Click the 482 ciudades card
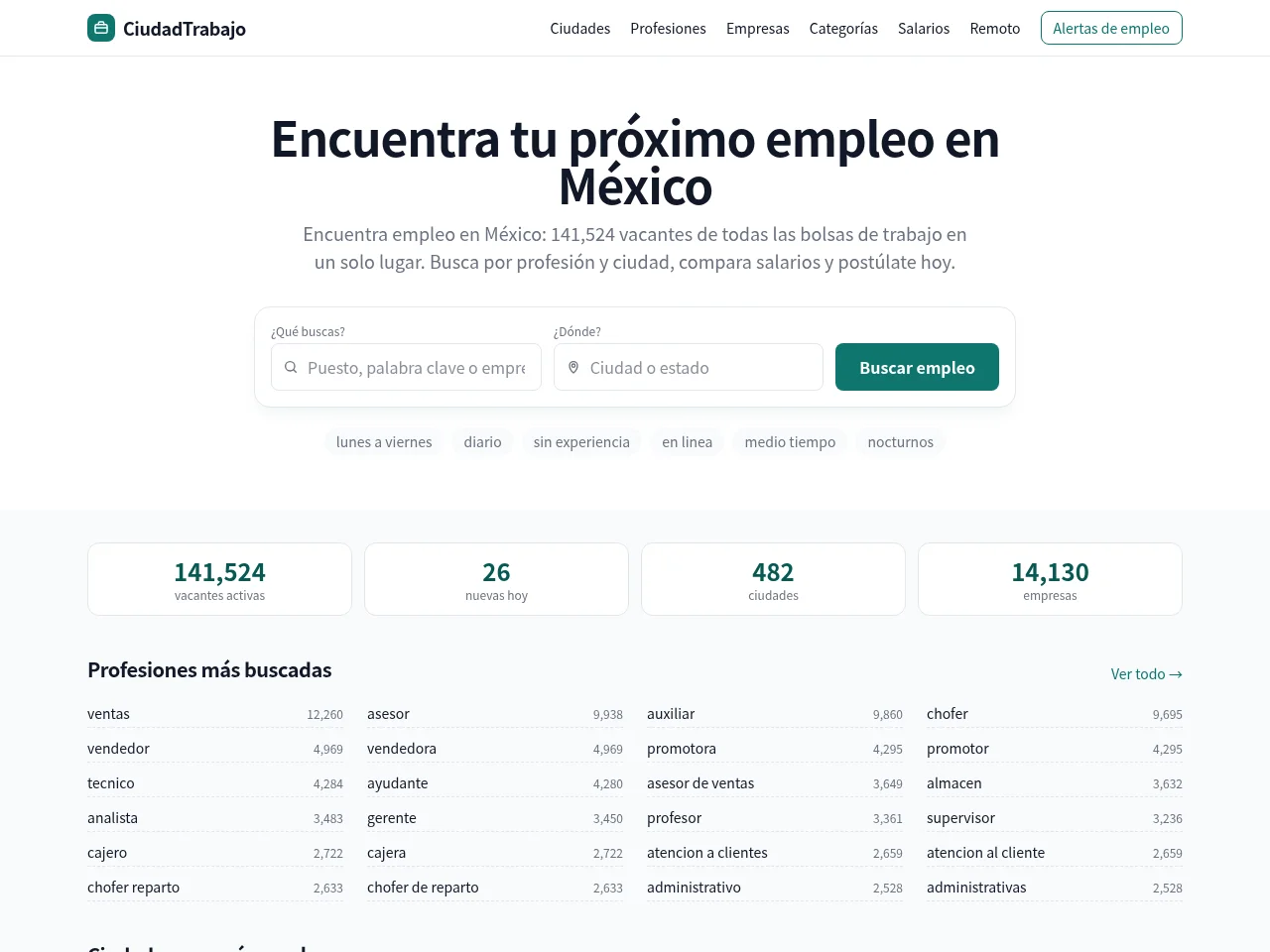The image size is (1270, 952). [773, 579]
